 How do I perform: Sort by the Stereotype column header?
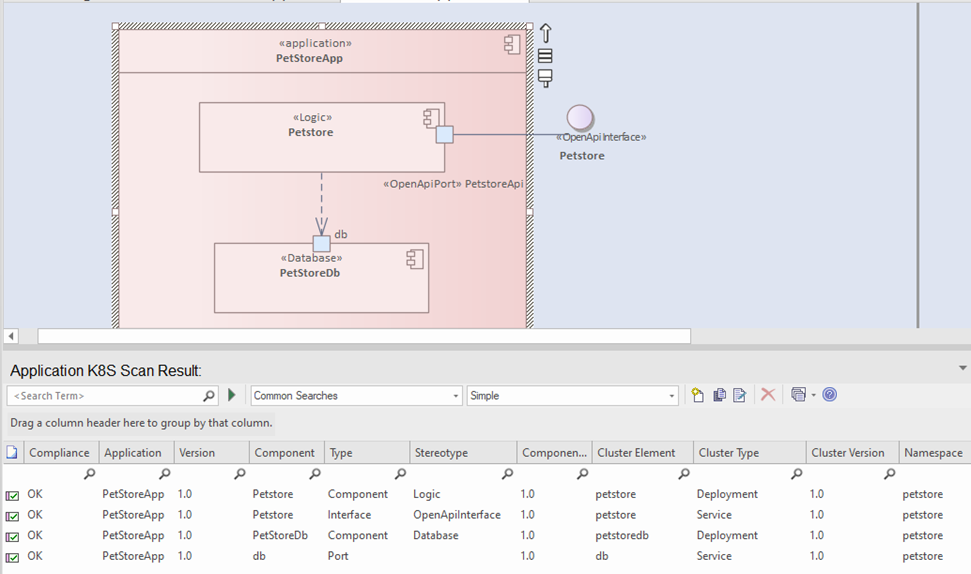(463, 453)
